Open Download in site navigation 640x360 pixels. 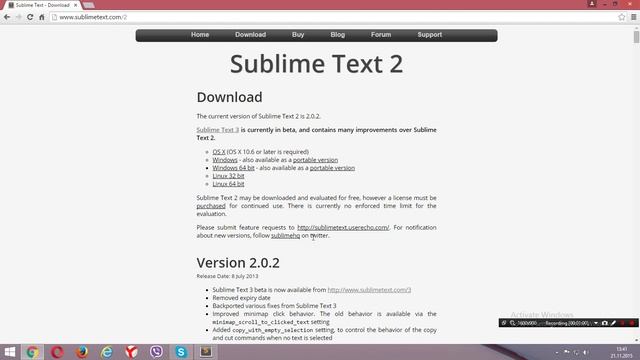click(251, 35)
